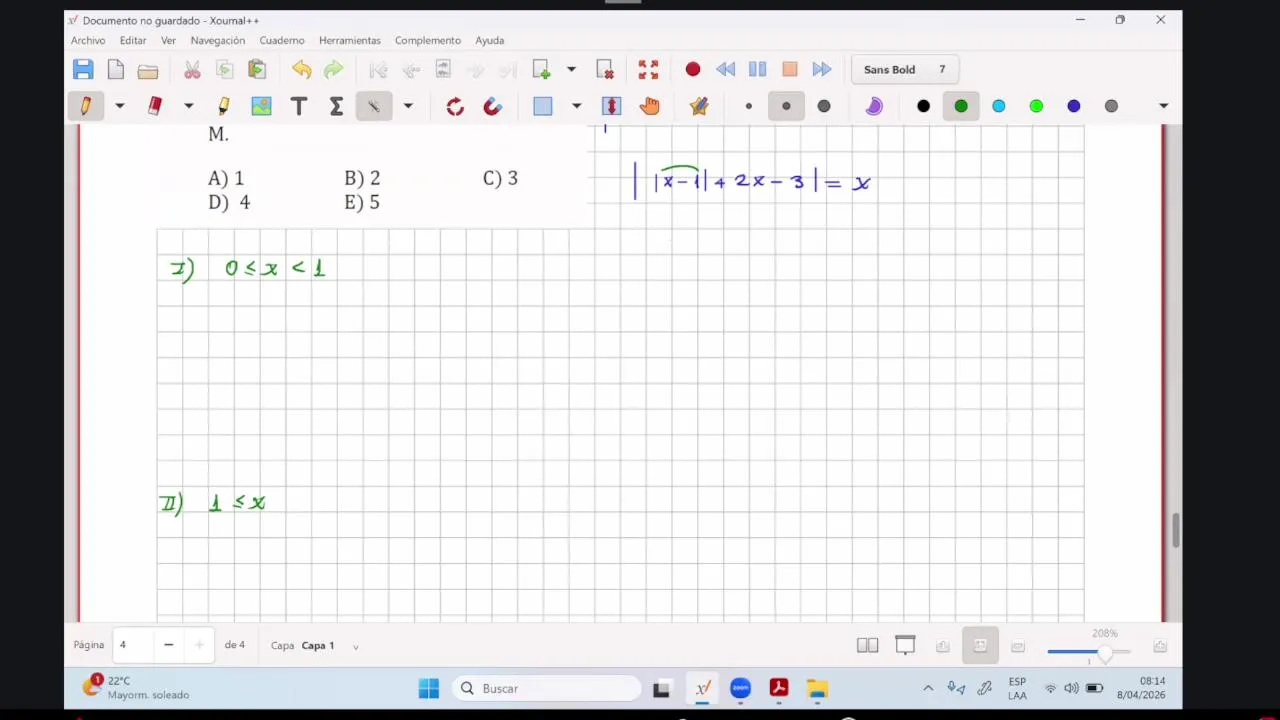Click the vertical scrollbar thumb
This screenshot has width=1280, height=720.
click(1176, 530)
